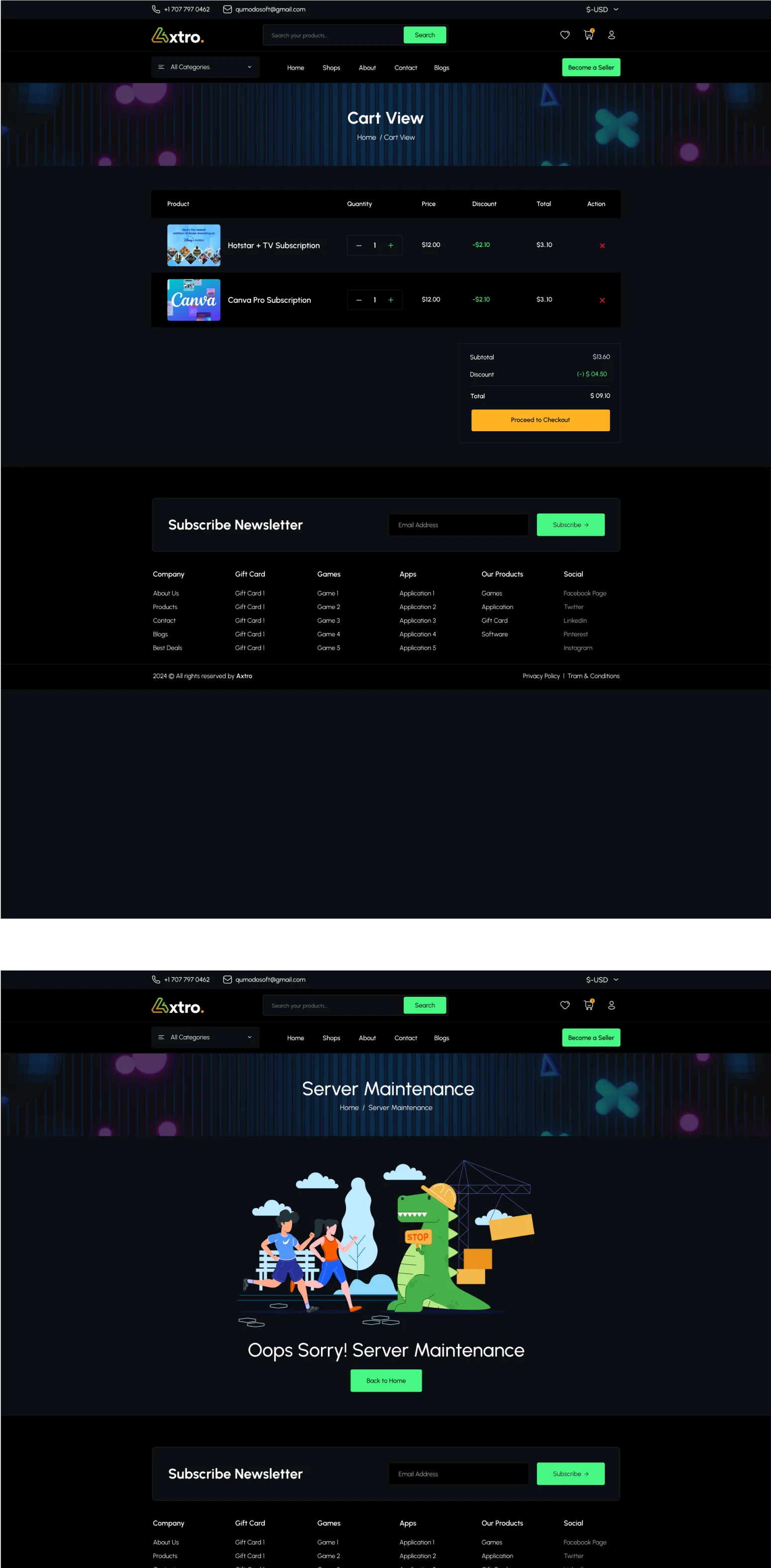Click the Axtro logo above Cart View banner
This screenshot has width=771, height=1568.
[x=178, y=36]
